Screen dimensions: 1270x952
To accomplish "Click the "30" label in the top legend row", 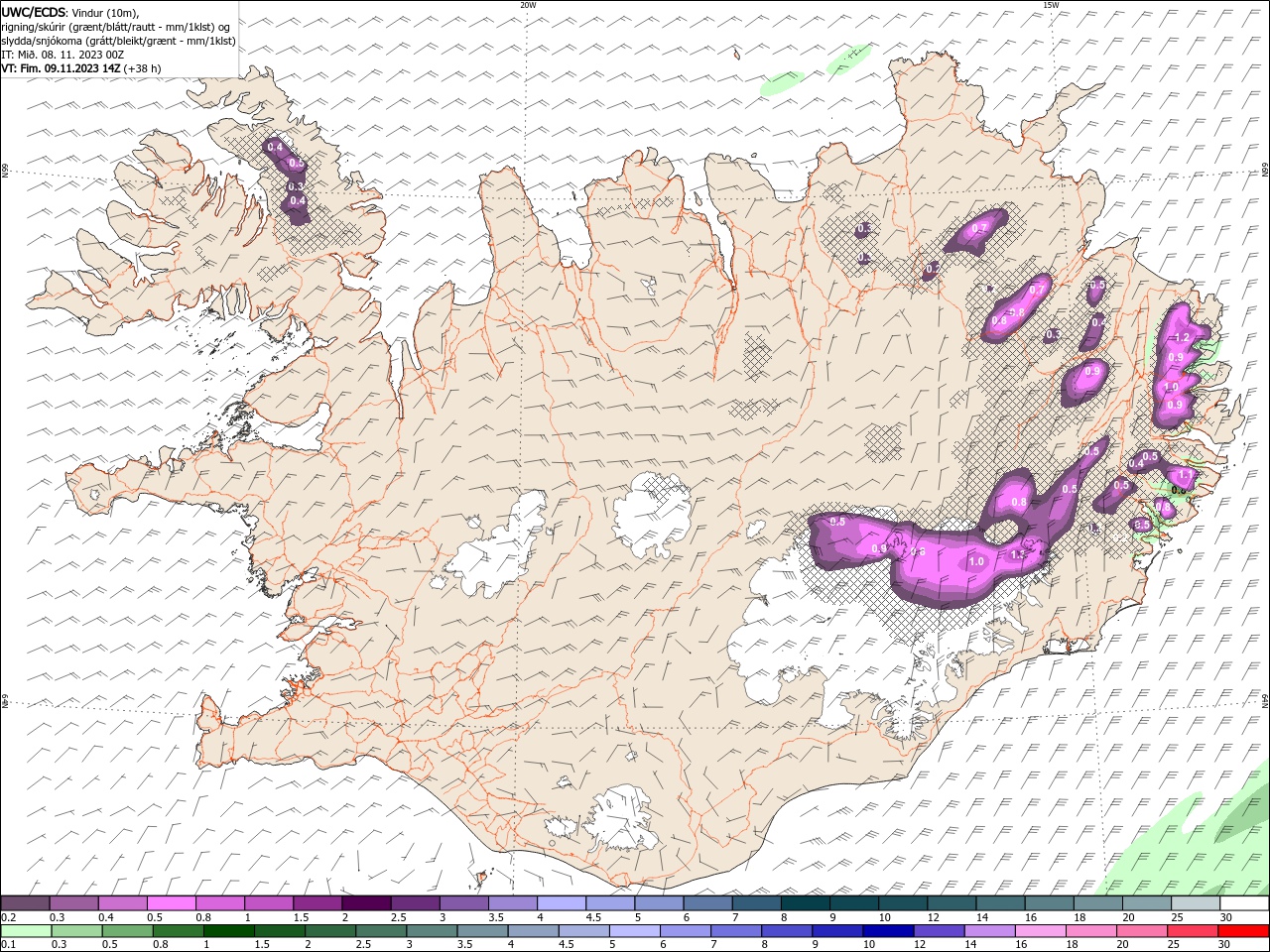I will (1225, 917).
